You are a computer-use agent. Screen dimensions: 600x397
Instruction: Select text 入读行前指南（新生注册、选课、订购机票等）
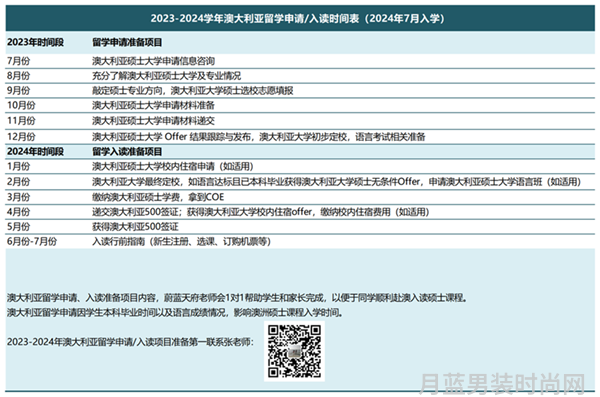pos(181,241)
